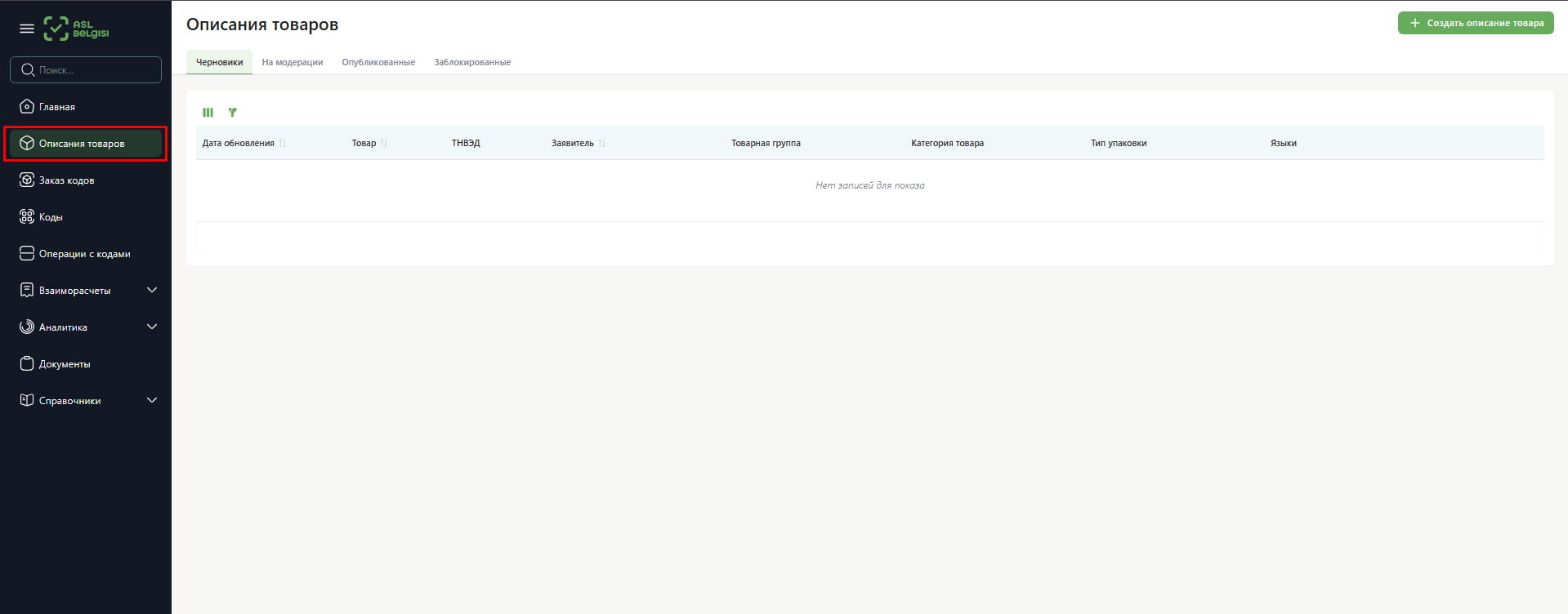Open Заказ кодов section
The height and width of the screenshot is (614, 1568).
(x=66, y=180)
